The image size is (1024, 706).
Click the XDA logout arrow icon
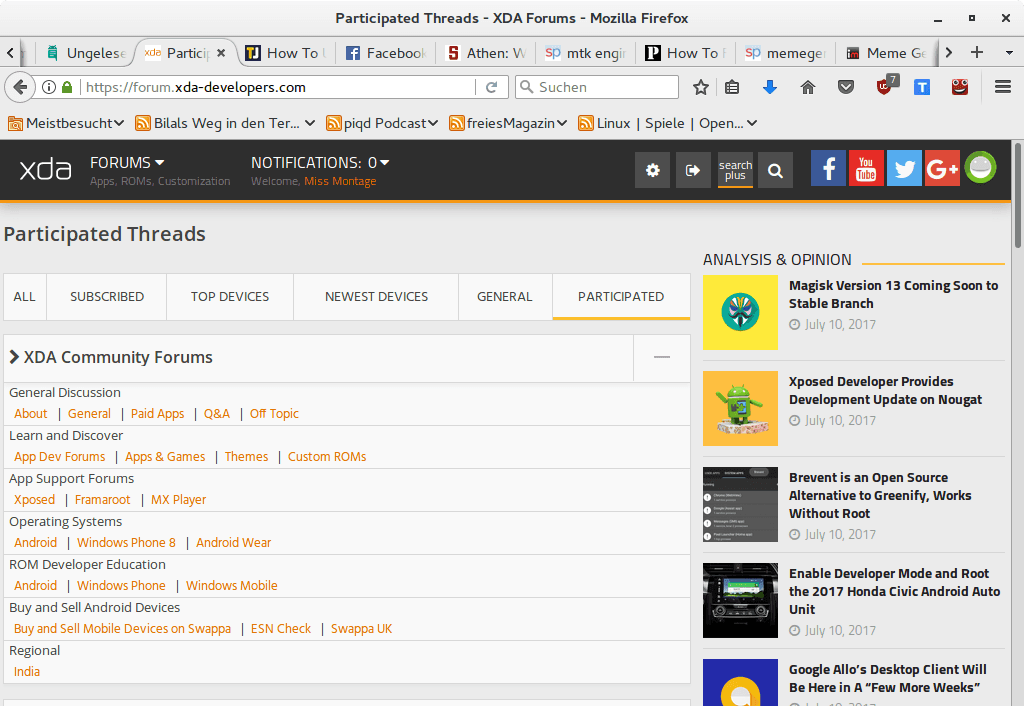[x=692, y=171]
